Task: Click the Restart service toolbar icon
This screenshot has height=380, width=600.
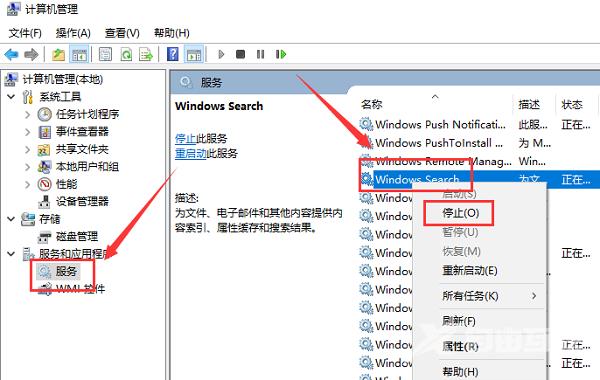Action: tap(281, 54)
